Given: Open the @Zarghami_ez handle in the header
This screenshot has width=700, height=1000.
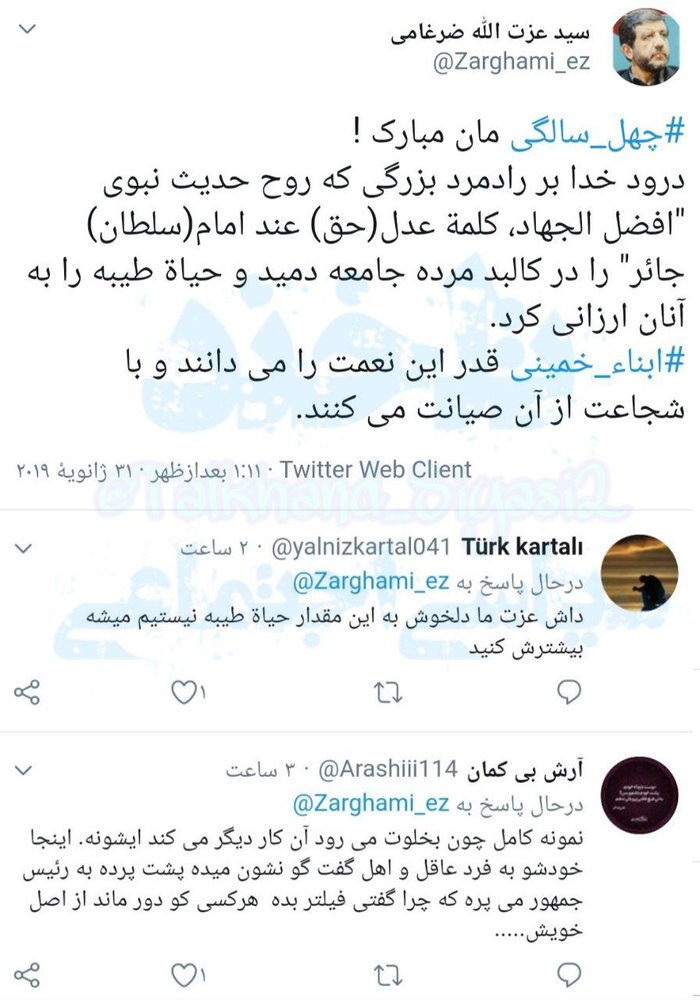Looking at the screenshot, I should (511, 62).
